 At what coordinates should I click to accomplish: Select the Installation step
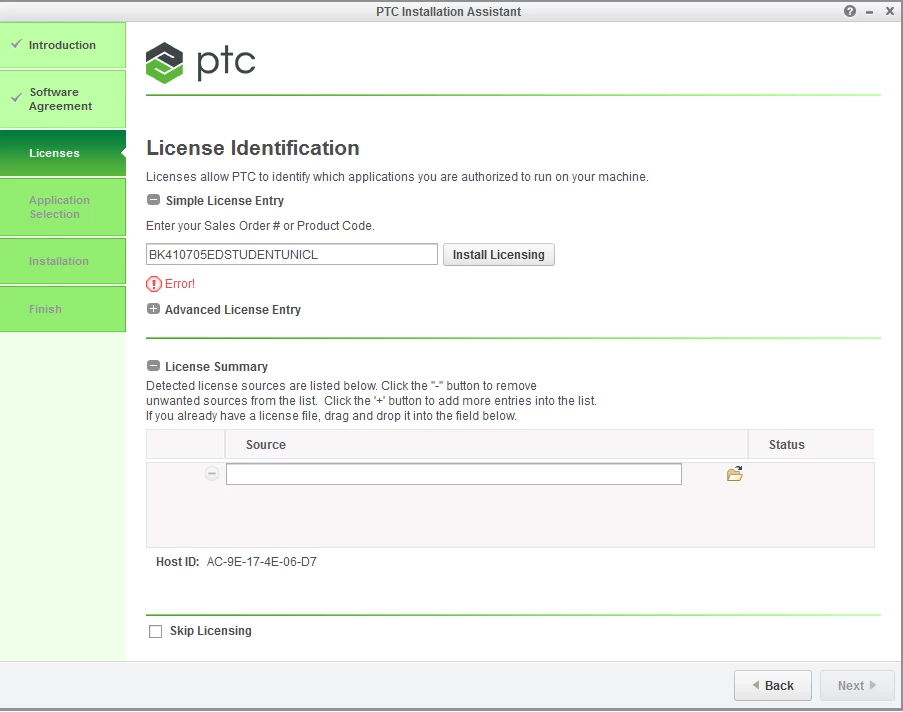tap(63, 261)
